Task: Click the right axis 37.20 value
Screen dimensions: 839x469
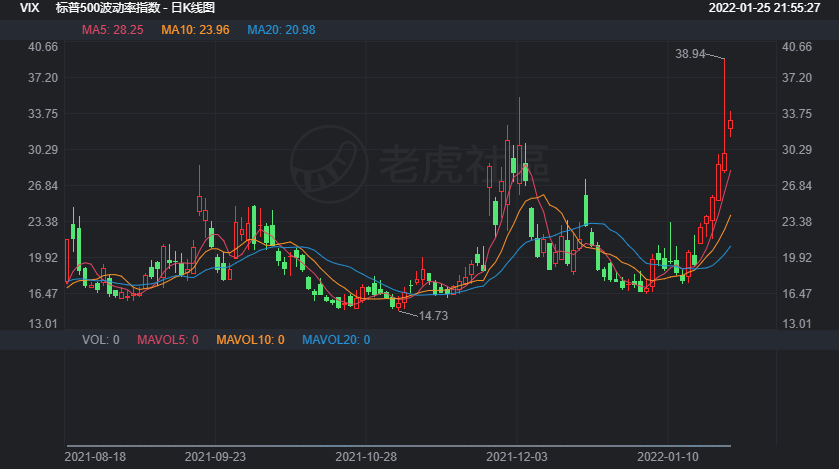Action: (797, 78)
